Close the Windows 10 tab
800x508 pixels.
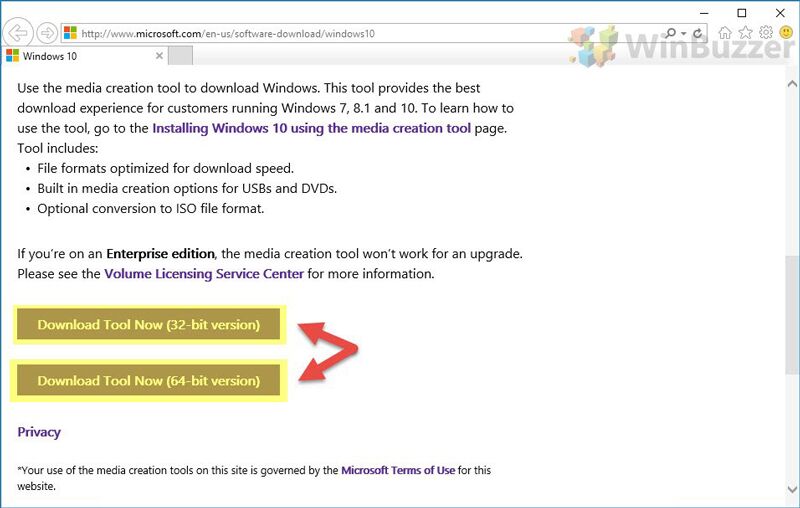coord(159,56)
